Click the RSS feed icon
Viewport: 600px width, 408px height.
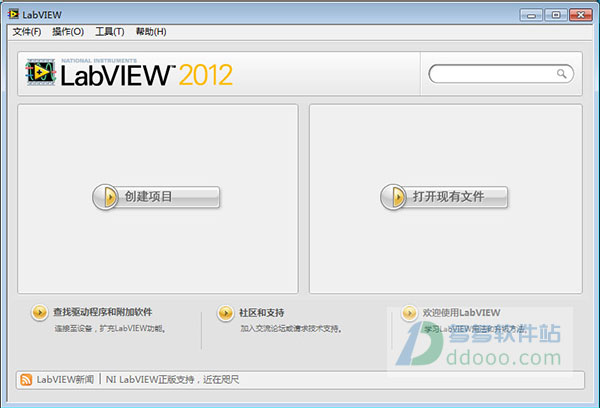click(26, 380)
